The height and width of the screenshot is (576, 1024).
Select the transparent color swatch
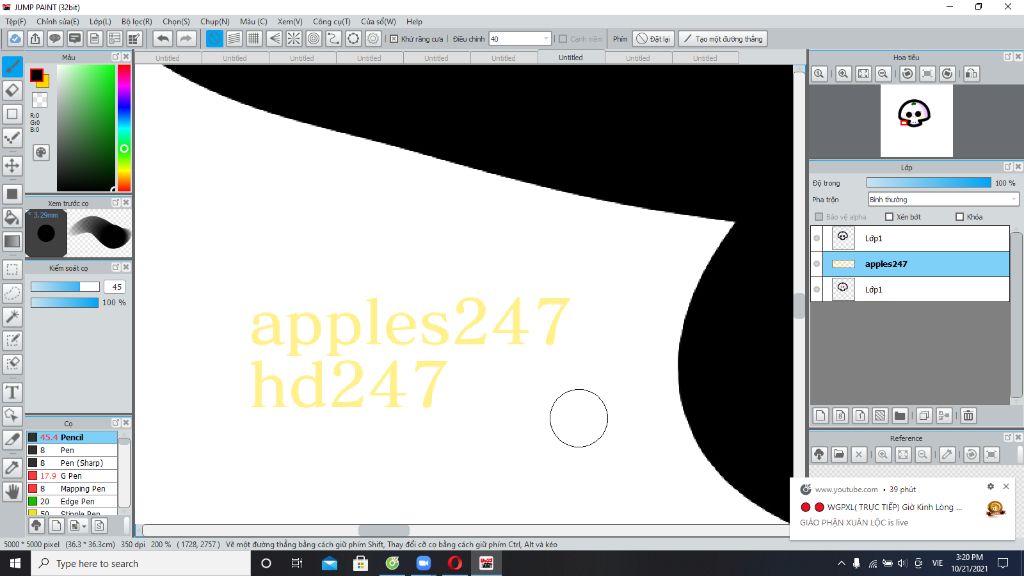tap(40, 100)
